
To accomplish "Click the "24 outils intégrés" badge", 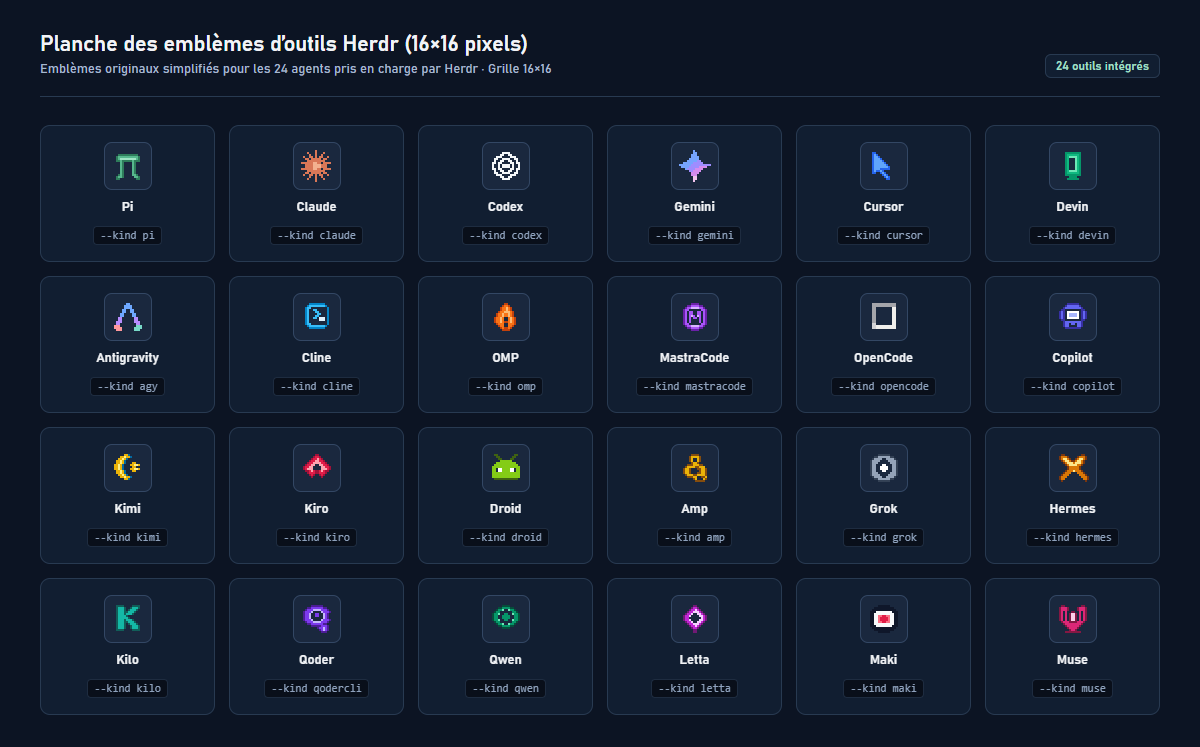I will tap(1102, 66).
